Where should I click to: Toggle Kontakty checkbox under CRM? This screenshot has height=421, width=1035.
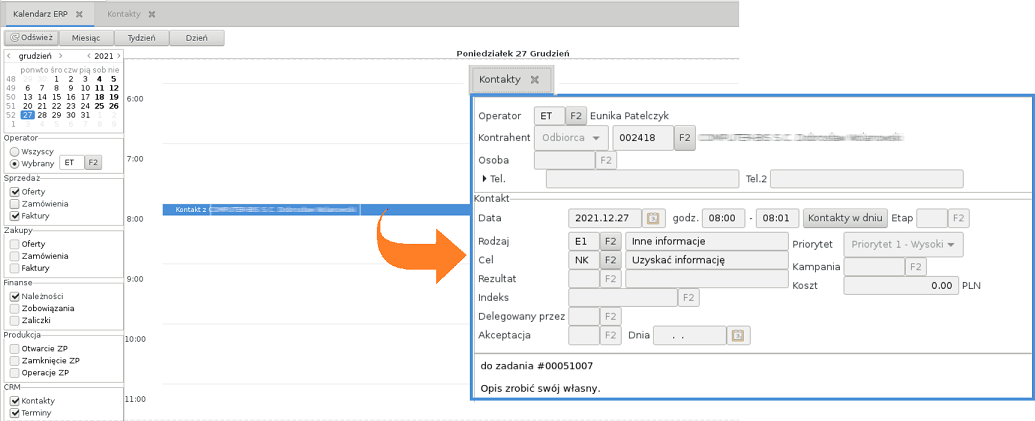15,401
